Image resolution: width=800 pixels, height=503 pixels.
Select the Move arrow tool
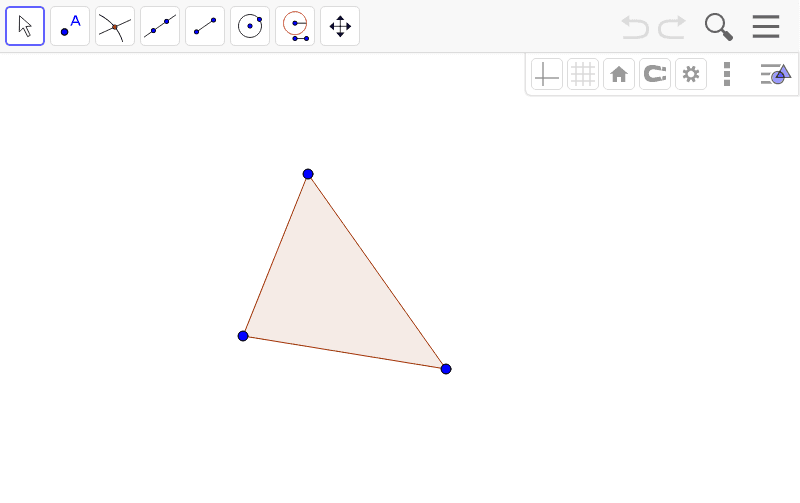click(25, 26)
